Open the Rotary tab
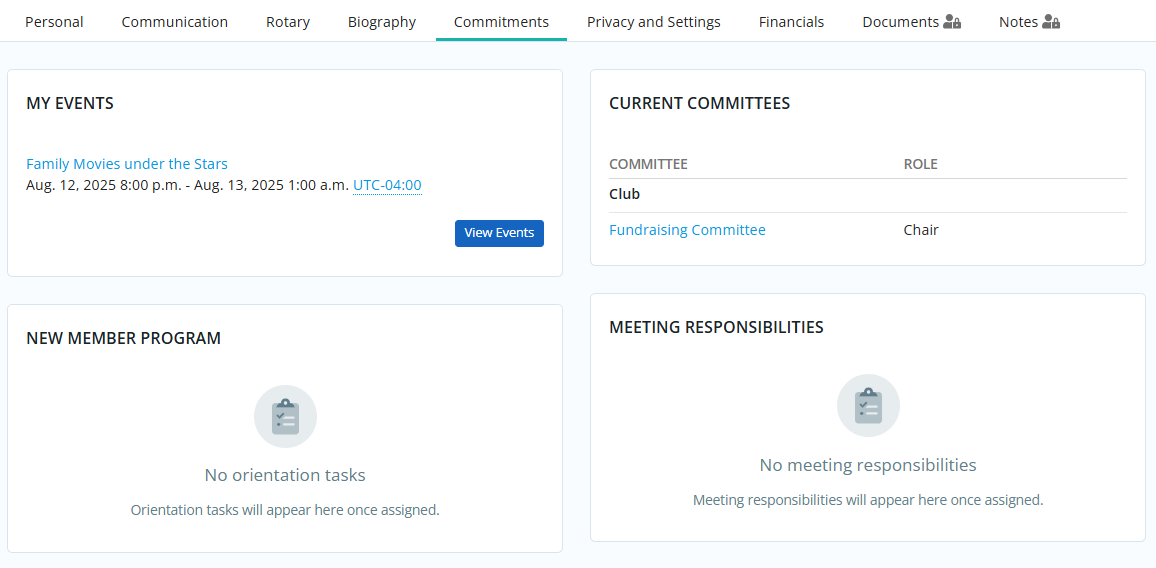 [288, 22]
